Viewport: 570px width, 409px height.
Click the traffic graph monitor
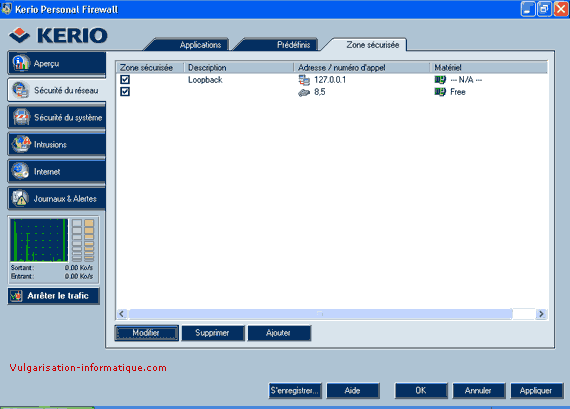coord(39,240)
